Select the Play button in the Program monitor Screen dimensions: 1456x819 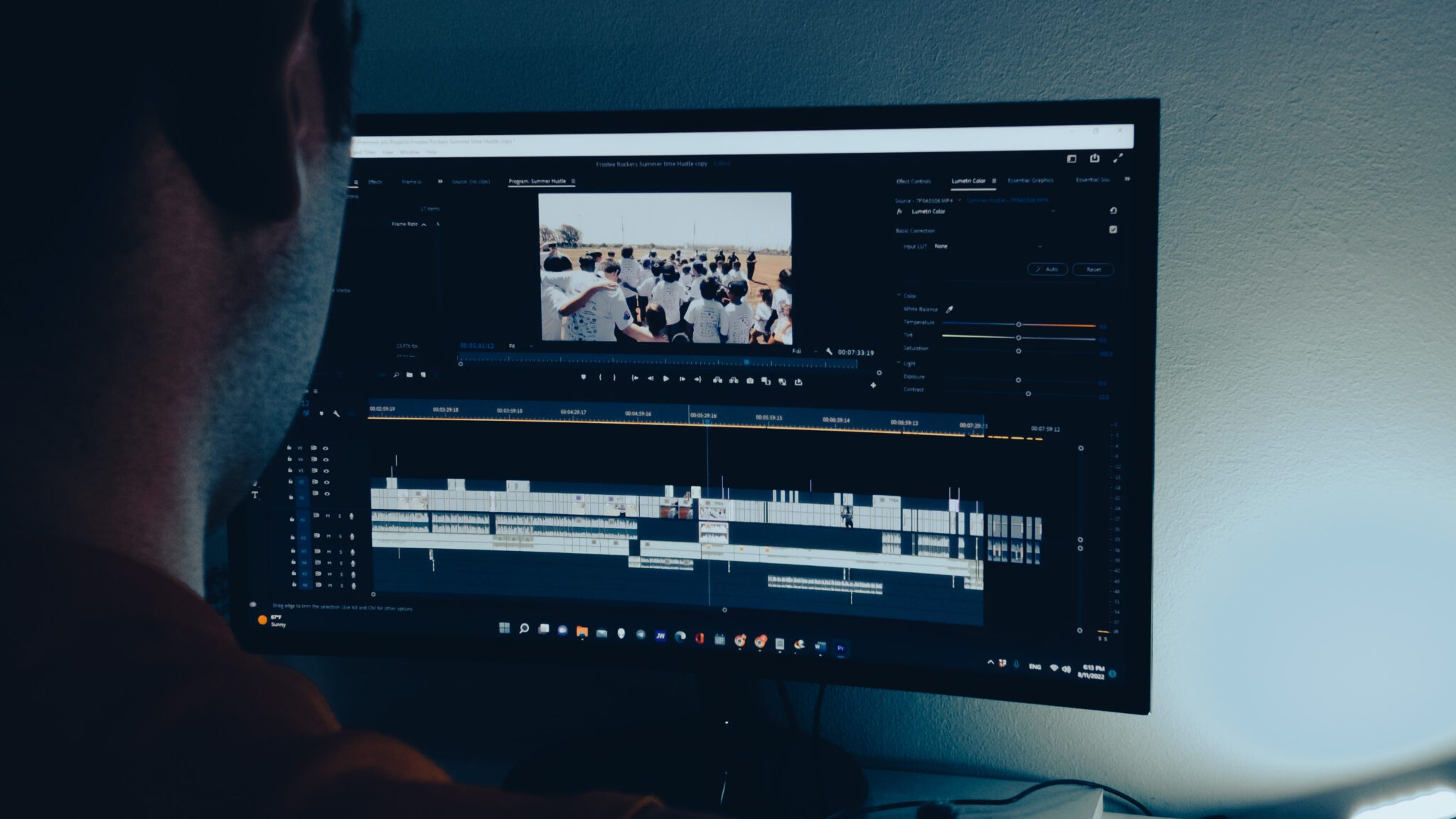(x=666, y=378)
